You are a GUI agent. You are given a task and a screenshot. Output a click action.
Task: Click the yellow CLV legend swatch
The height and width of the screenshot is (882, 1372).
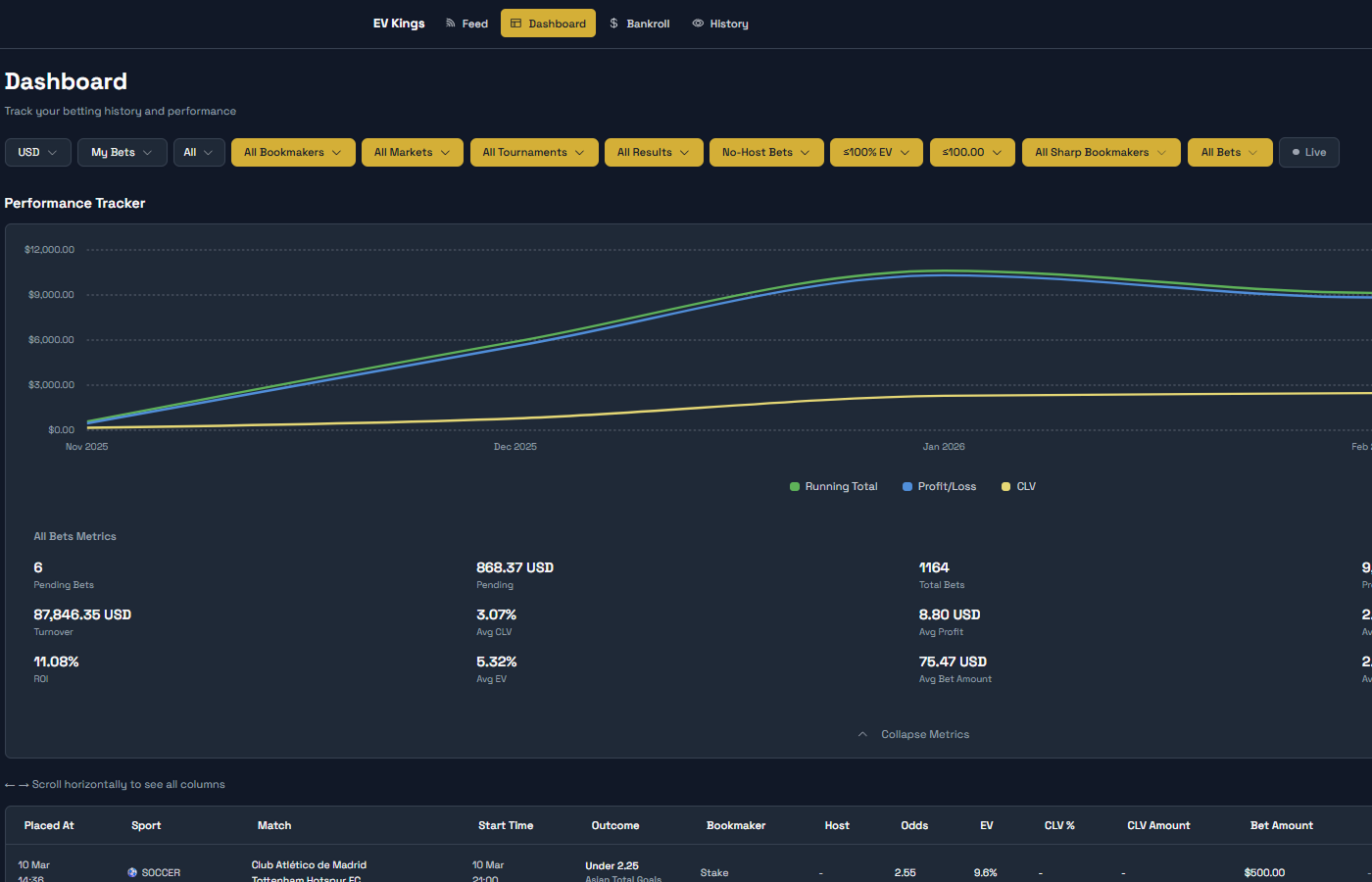point(1005,487)
